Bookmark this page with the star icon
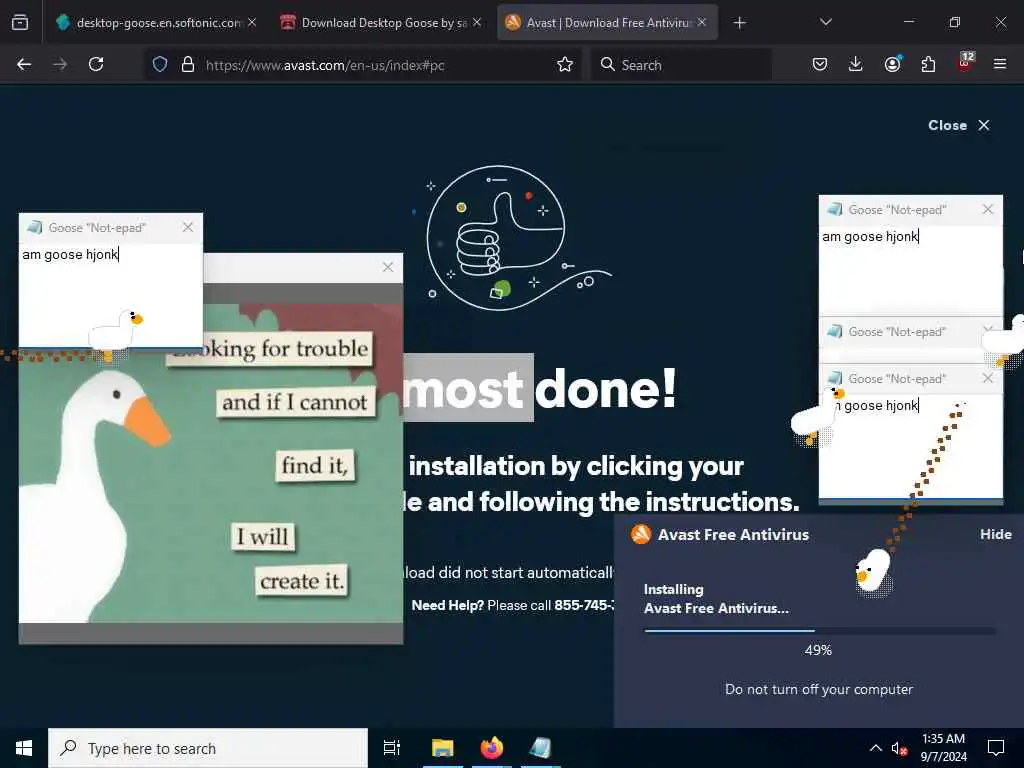Viewport: 1024px width, 768px height. coord(565,65)
